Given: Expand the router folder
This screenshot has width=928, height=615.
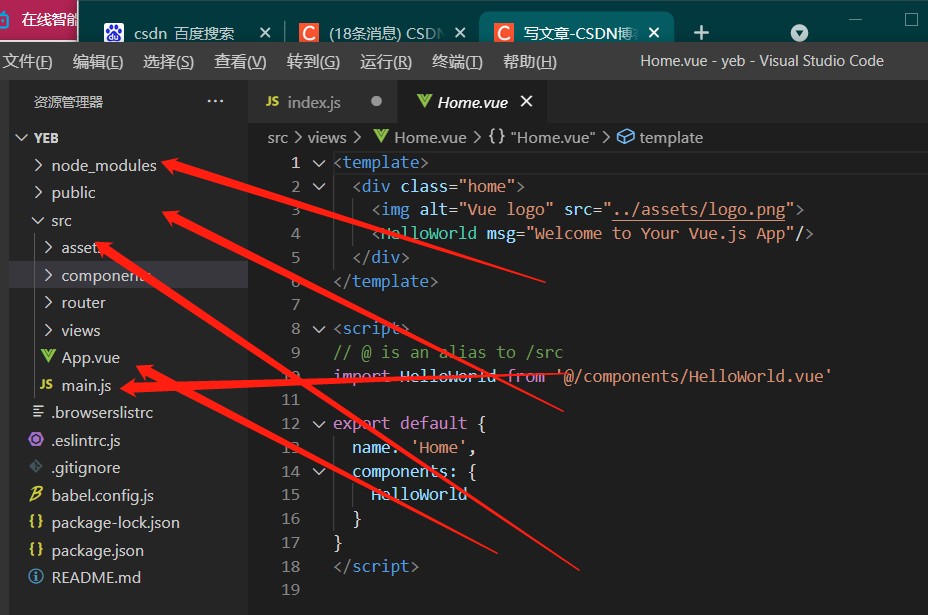Looking at the screenshot, I should (x=49, y=302).
